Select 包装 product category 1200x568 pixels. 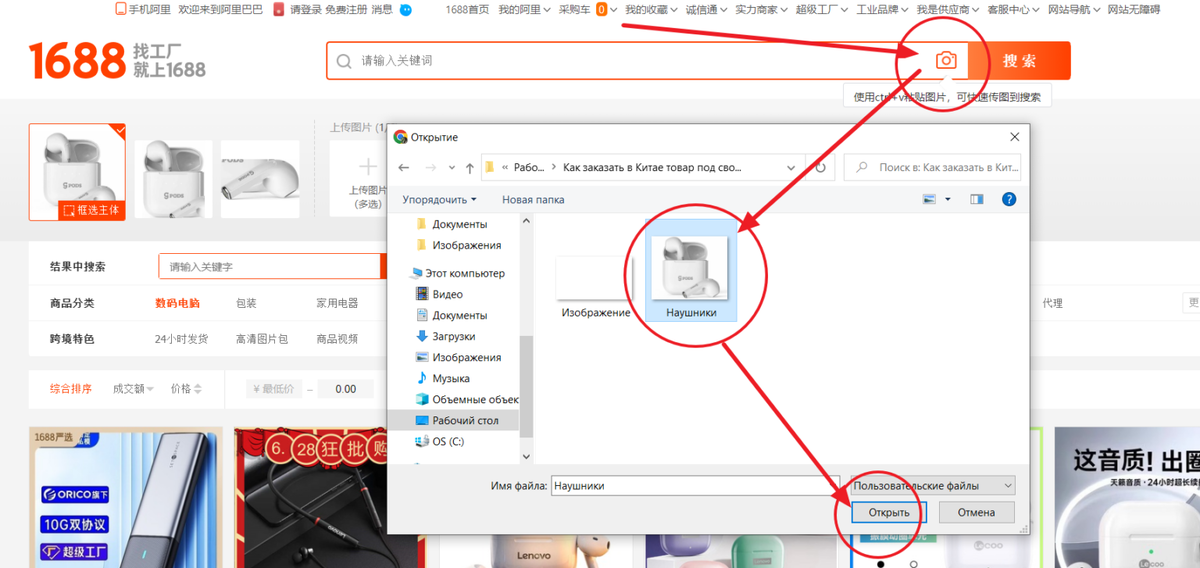point(246,303)
